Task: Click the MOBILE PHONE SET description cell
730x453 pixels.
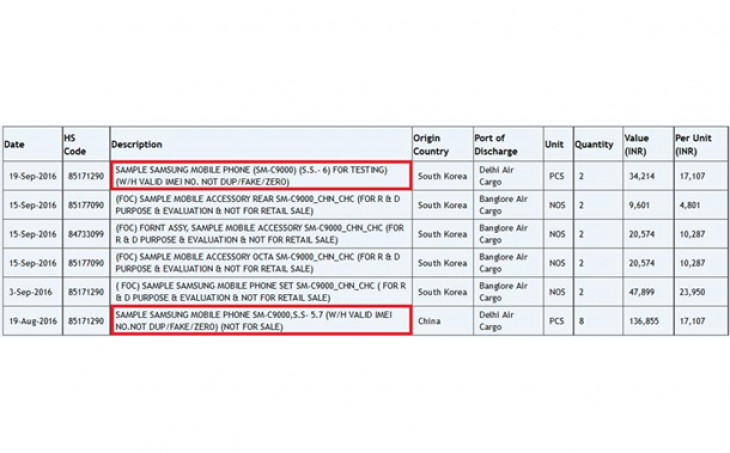Action: click(261, 292)
